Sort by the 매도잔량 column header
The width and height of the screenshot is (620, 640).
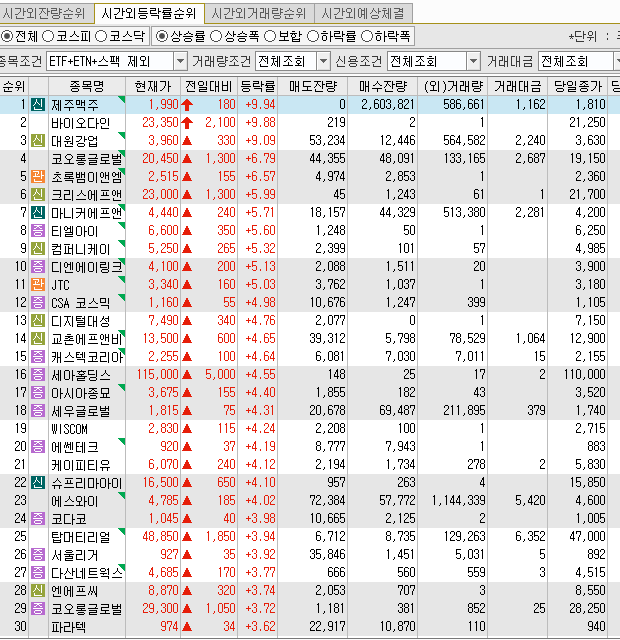[313, 86]
